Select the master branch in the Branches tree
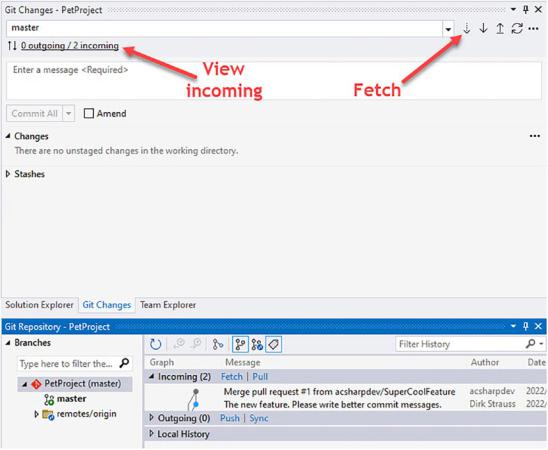This screenshot has width=548, height=450. 72,399
